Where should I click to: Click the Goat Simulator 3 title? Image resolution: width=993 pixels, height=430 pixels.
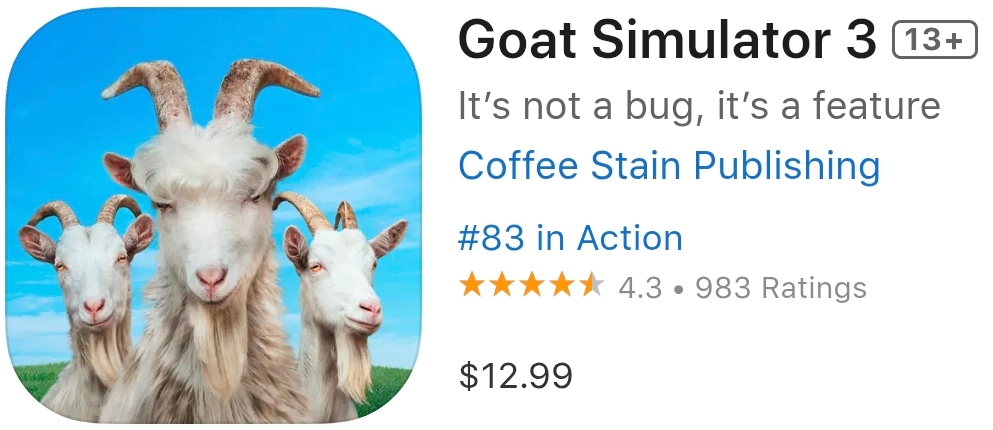667,39
